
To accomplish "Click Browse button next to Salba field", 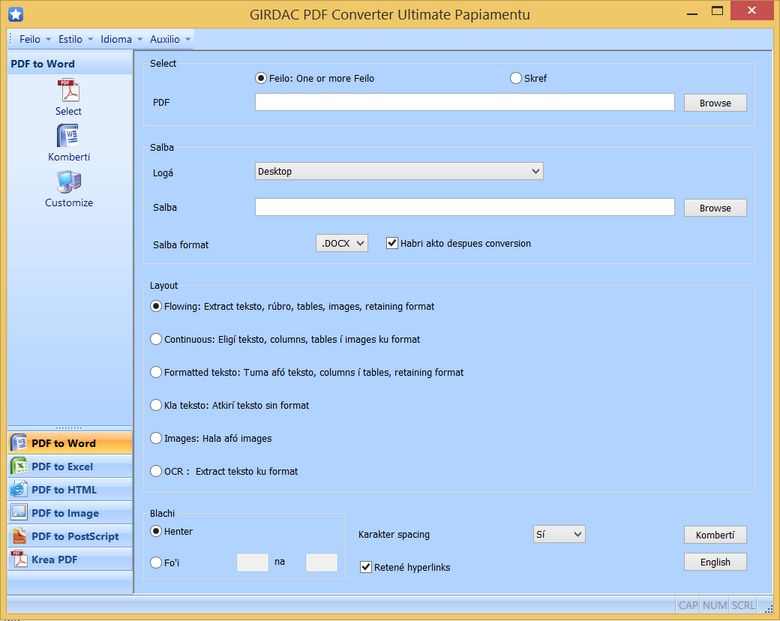I will (x=715, y=208).
